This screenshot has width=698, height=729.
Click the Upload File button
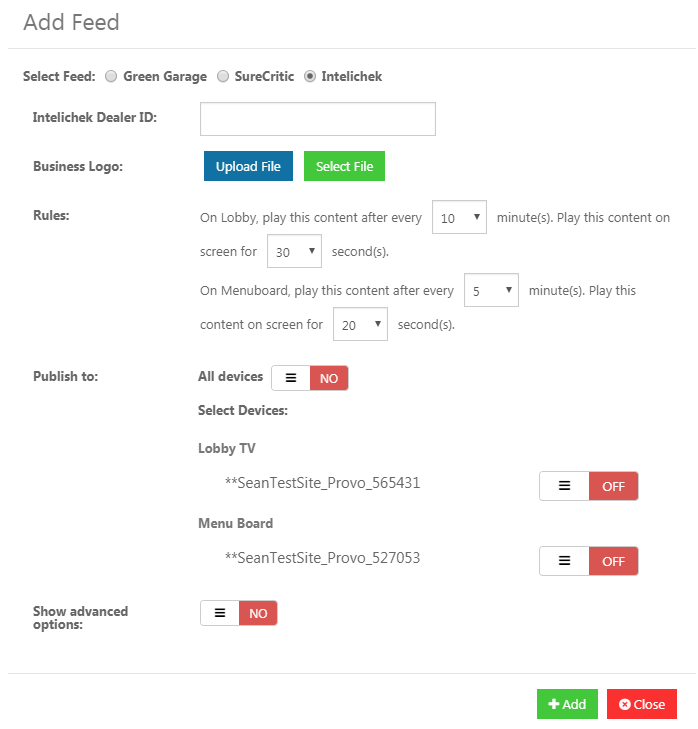[x=248, y=166]
